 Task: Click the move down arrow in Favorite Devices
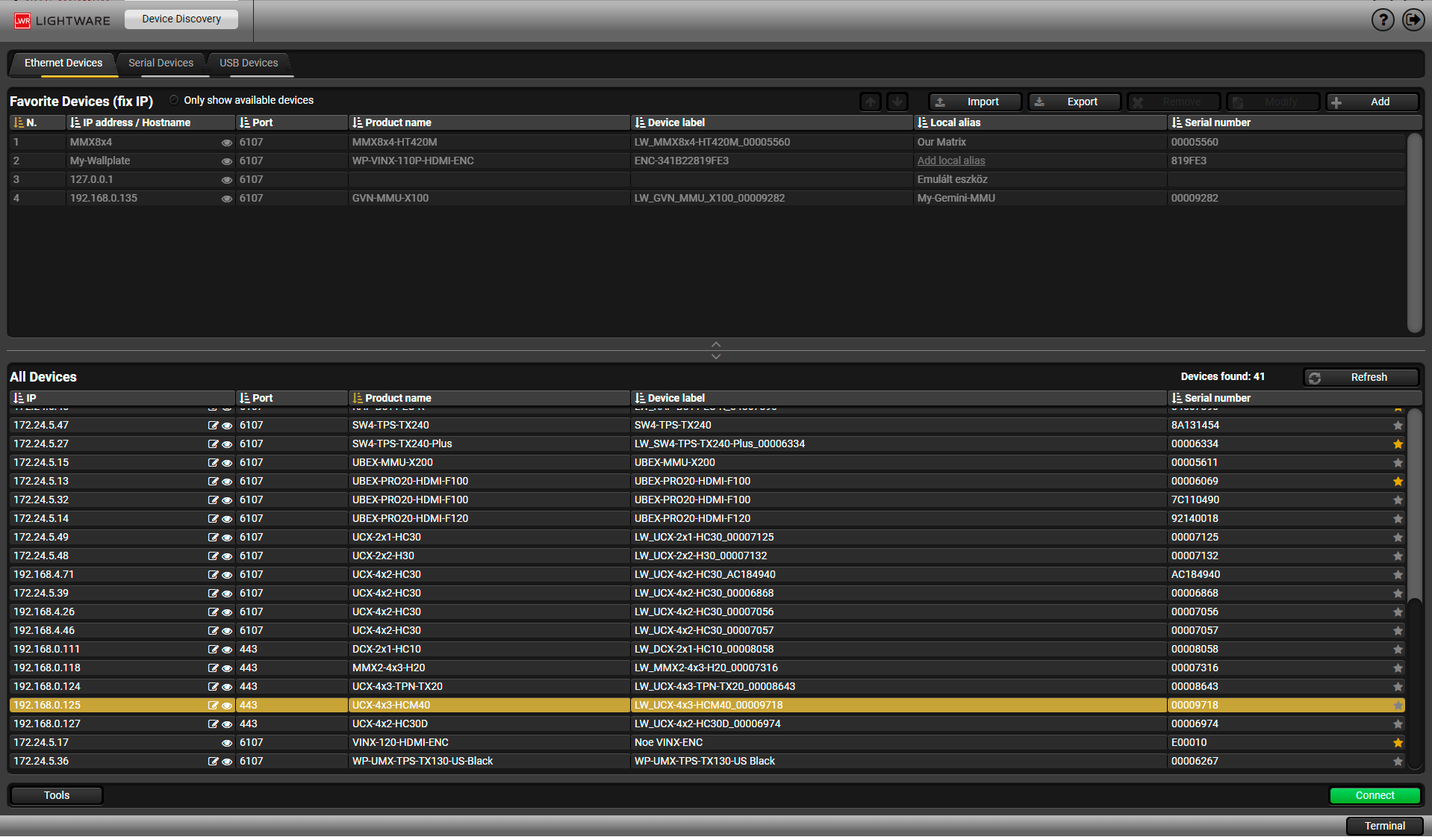click(x=897, y=102)
